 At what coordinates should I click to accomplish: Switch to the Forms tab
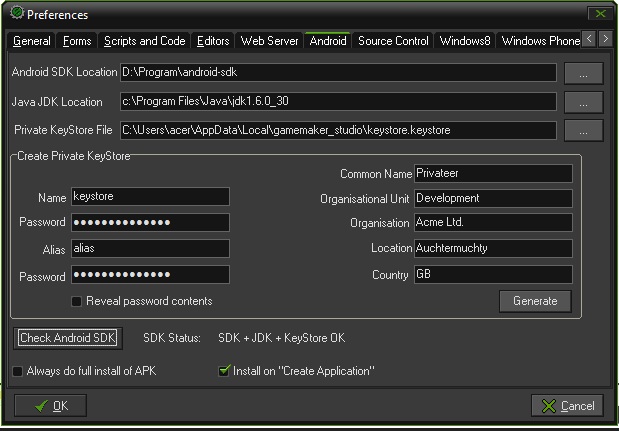click(x=77, y=41)
